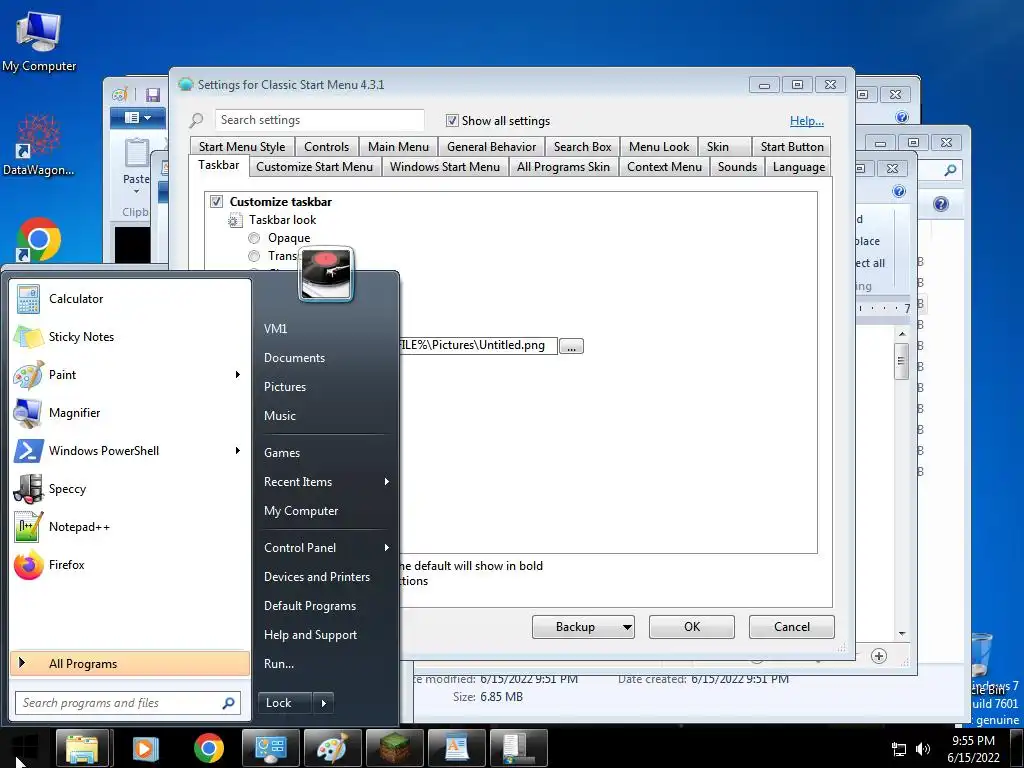Open Google Chrome from the taskbar
The width and height of the screenshot is (1024, 768).
pos(208,748)
